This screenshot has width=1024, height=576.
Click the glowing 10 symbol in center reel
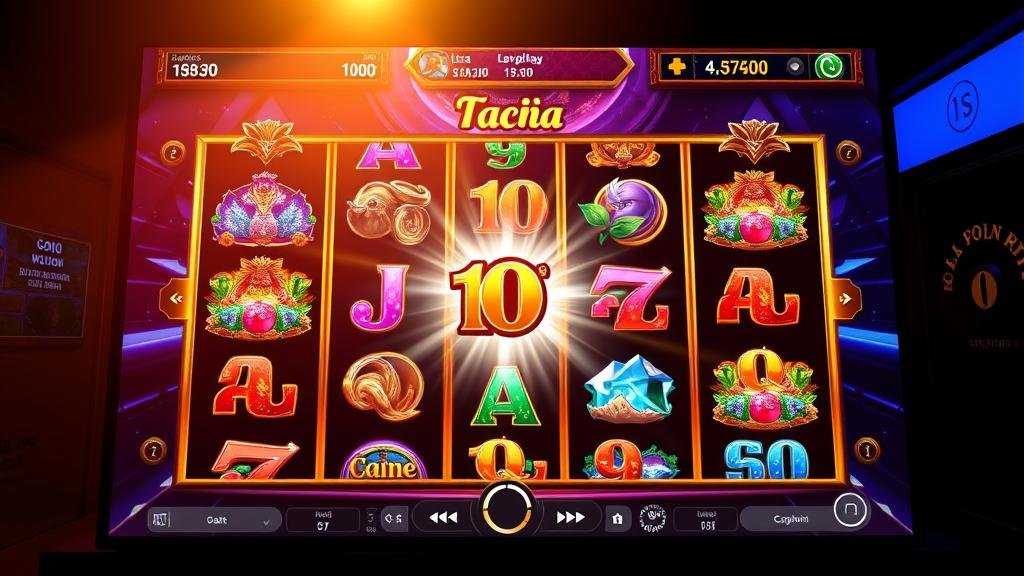coord(501,298)
